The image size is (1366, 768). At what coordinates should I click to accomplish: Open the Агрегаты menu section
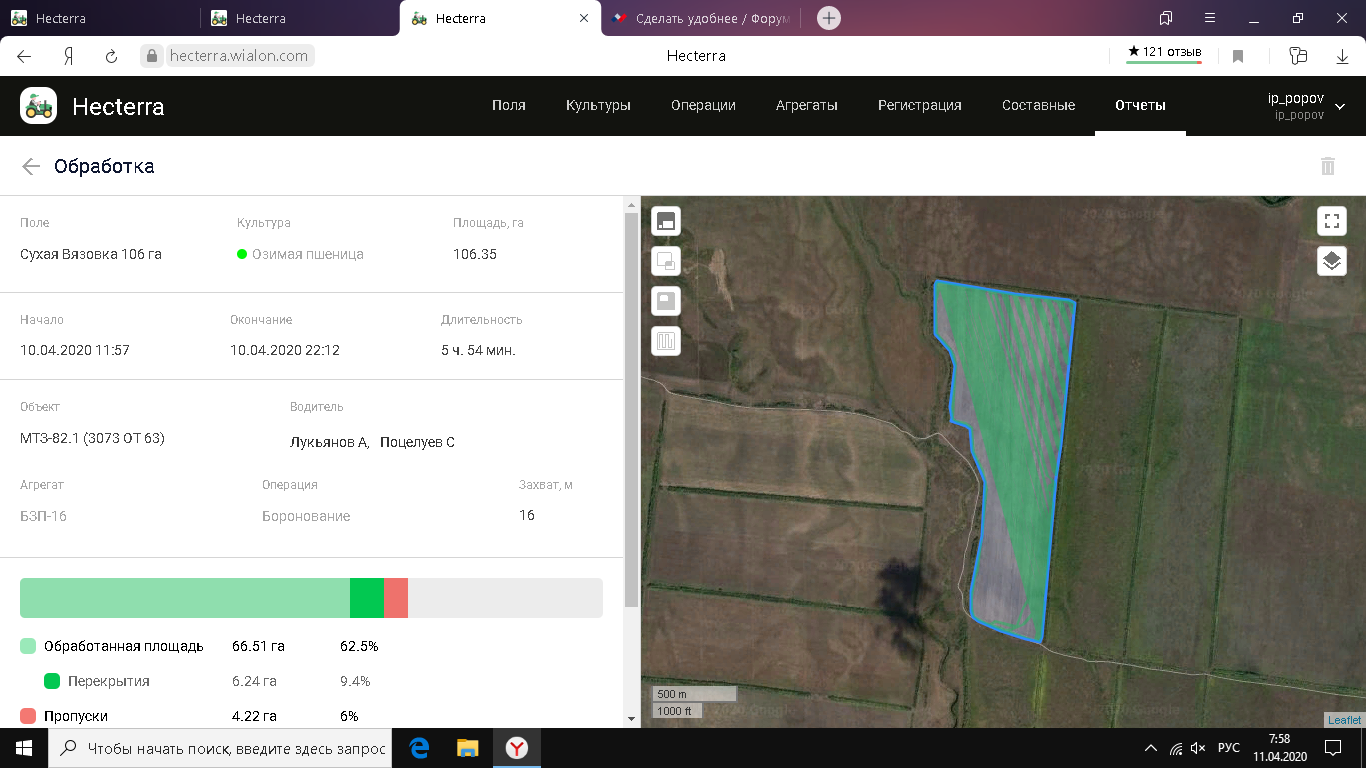click(x=806, y=105)
